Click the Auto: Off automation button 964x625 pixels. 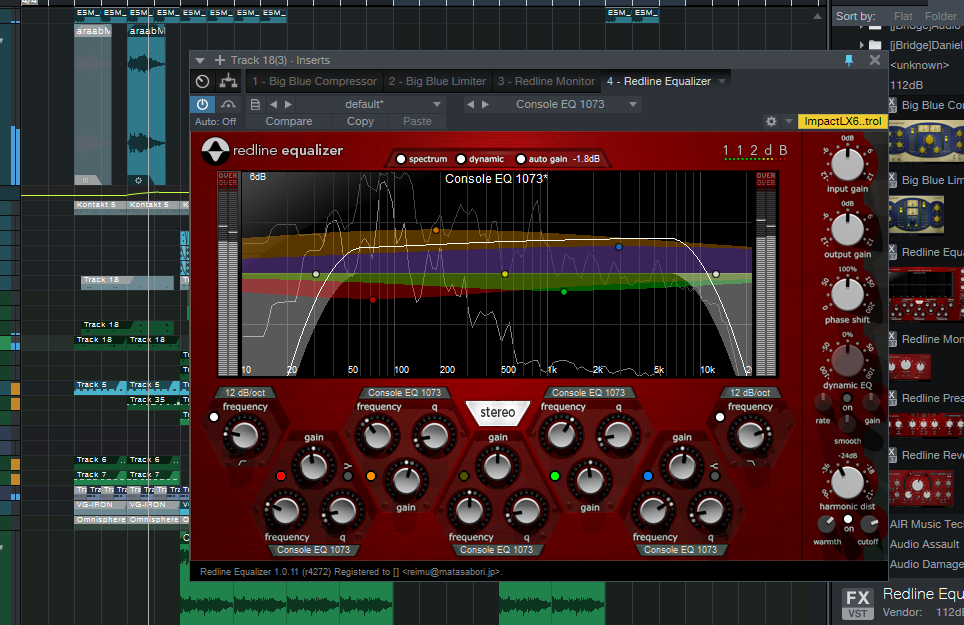(215, 122)
